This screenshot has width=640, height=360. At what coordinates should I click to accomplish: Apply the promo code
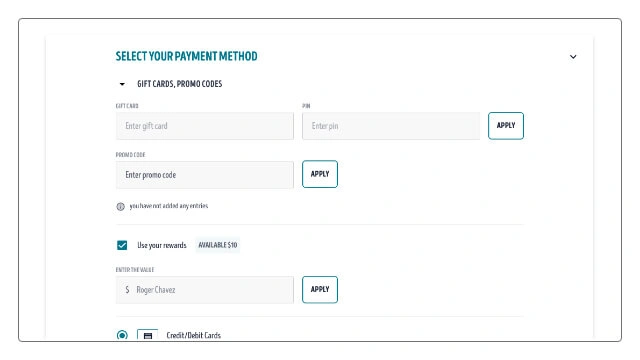(320, 174)
